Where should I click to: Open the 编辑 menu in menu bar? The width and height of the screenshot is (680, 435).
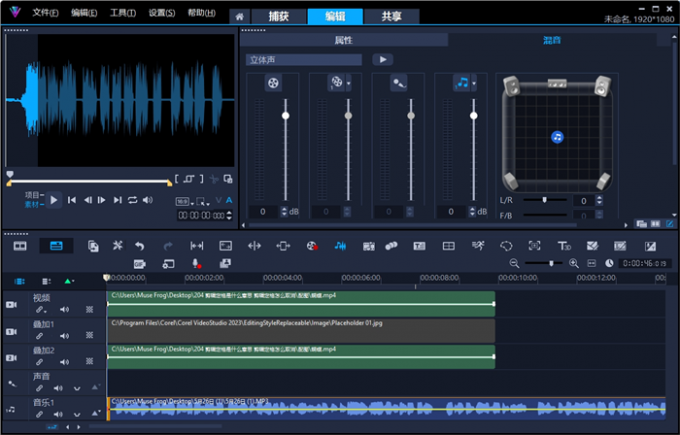point(84,13)
